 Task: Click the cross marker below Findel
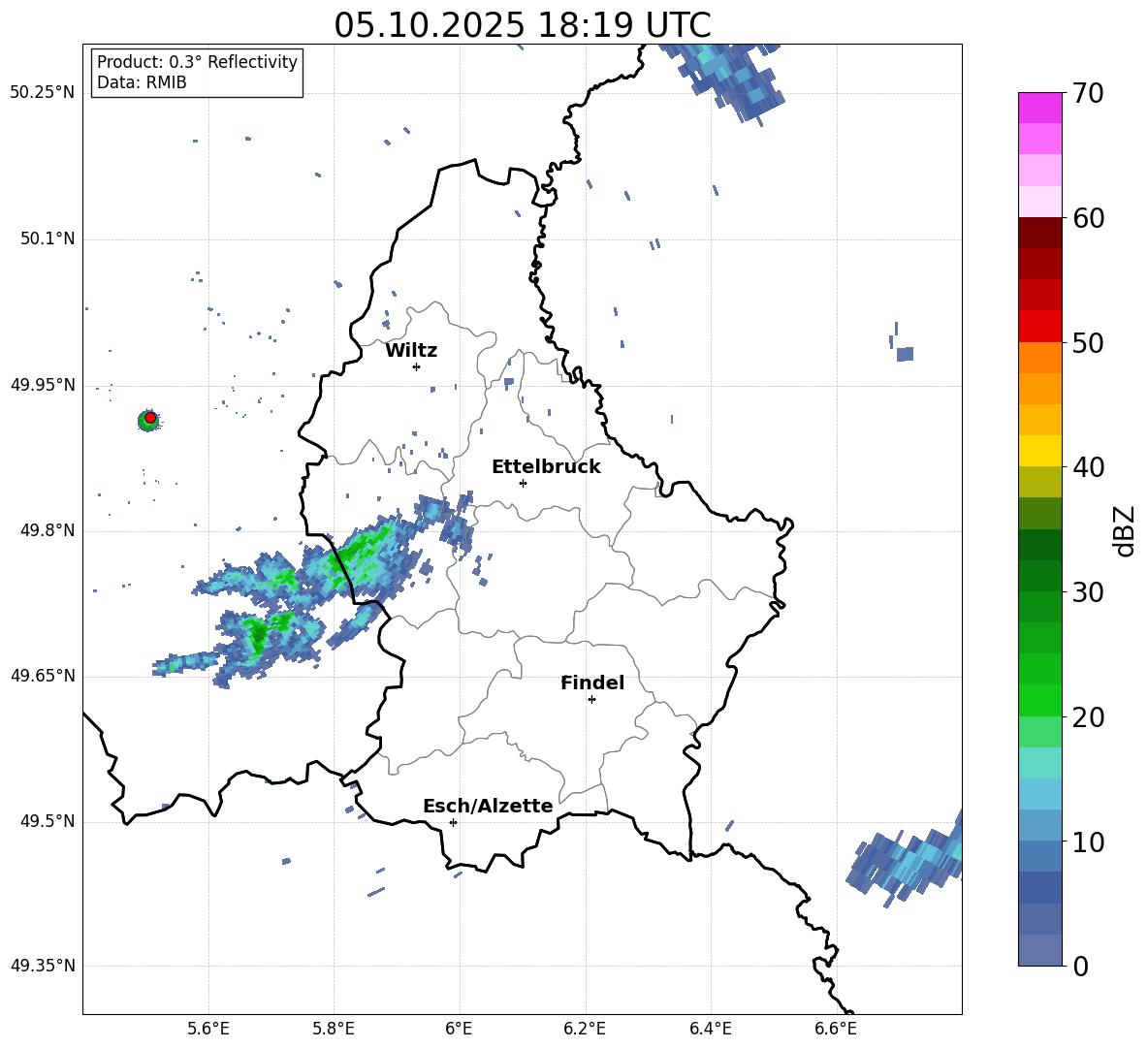pos(591,700)
